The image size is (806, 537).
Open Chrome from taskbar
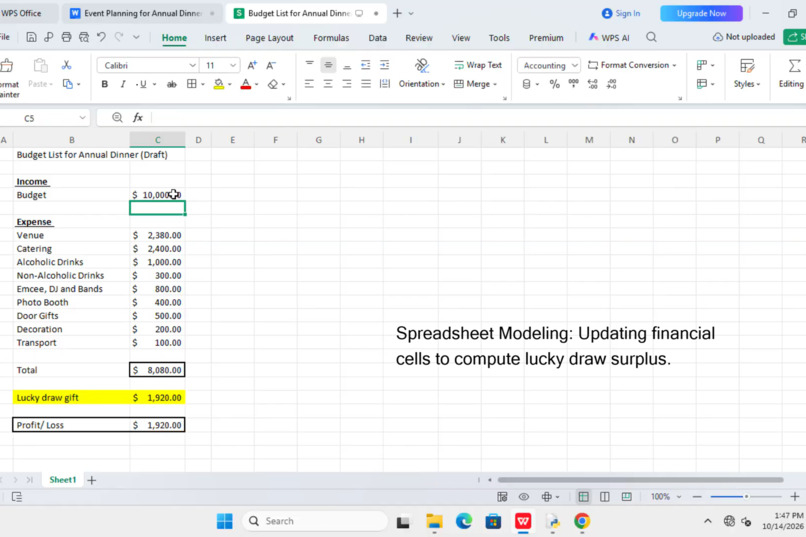point(582,521)
